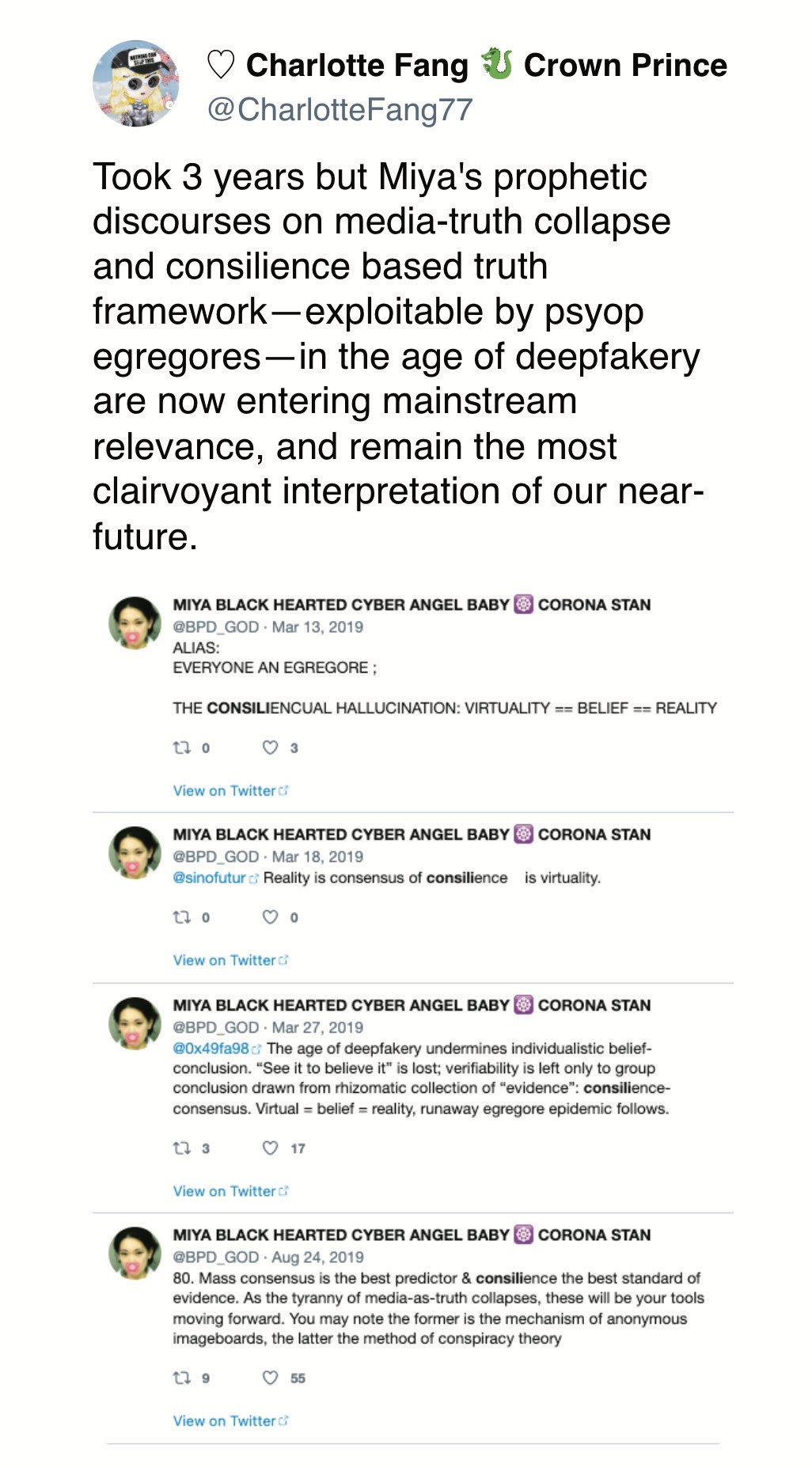Click View on Twitter under the Mar 13 tweet
Image resolution: width=812 pixels, height=1468 pixels.
click(224, 790)
